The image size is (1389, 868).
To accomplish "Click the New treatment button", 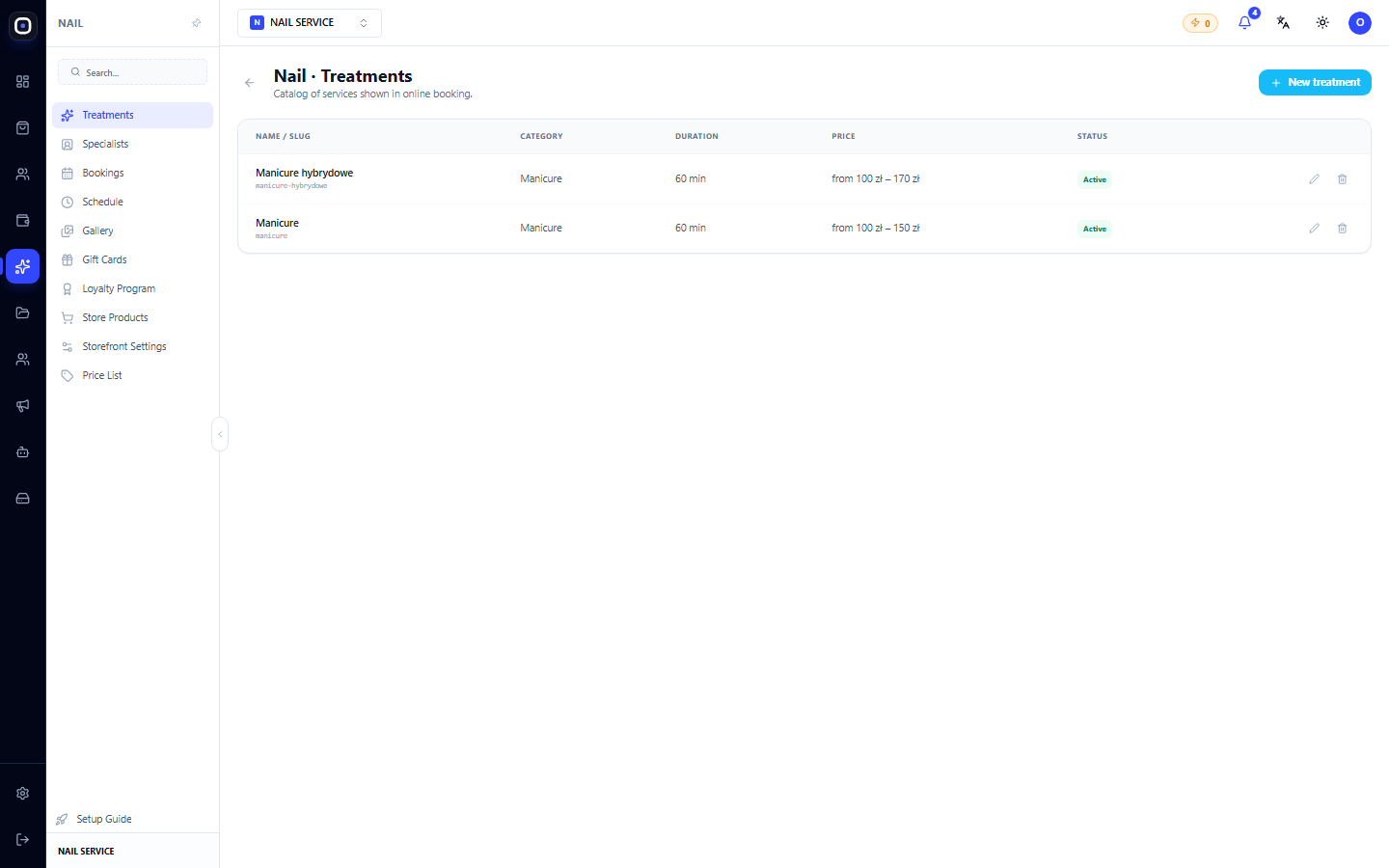I will click(x=1315, y=83).
